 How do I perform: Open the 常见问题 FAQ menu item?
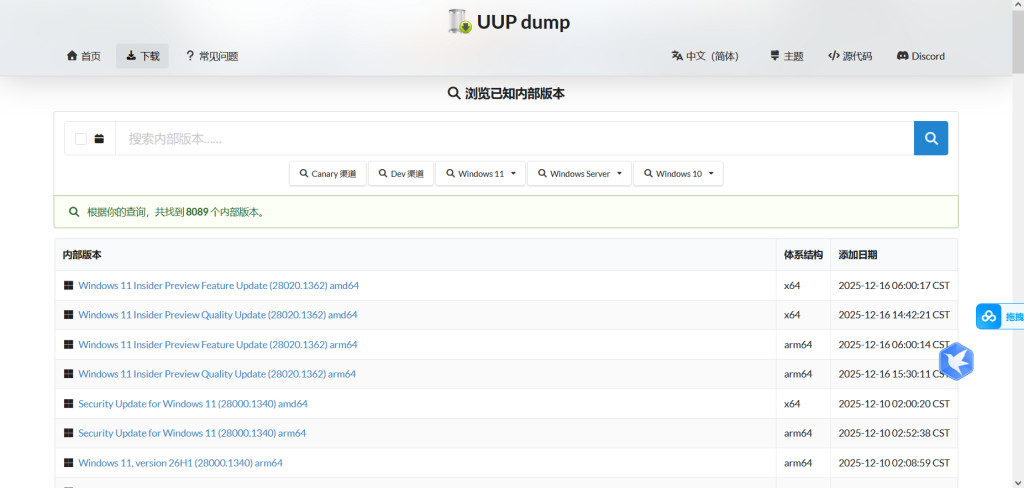(211, 56)
